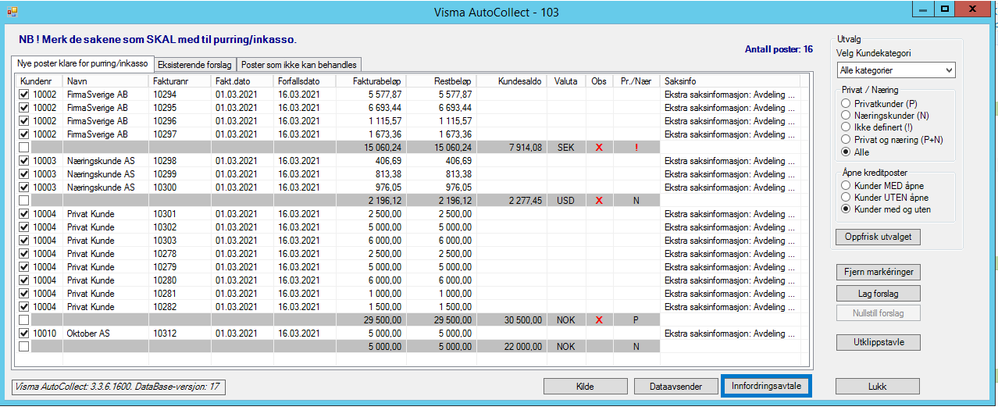
Task: Click Fjern markeringer button
Action: [878, 272]
